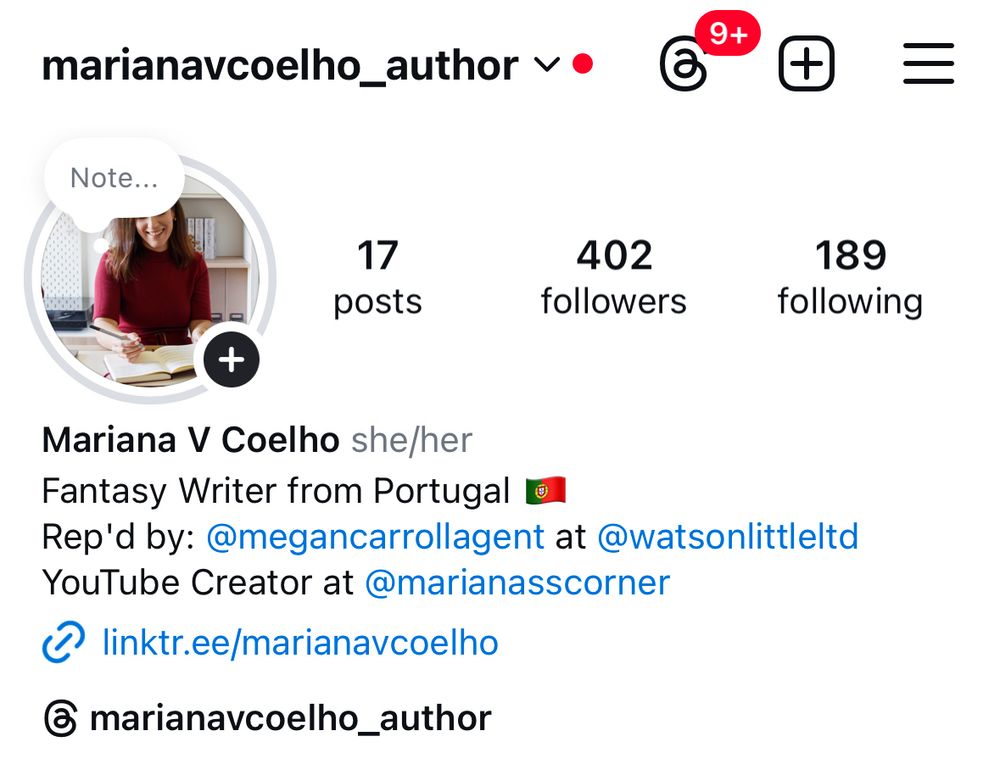Screen dimensions: 1000x769
Task: Tap the Threads logo beside bottom username
Action: coord(61,719)
